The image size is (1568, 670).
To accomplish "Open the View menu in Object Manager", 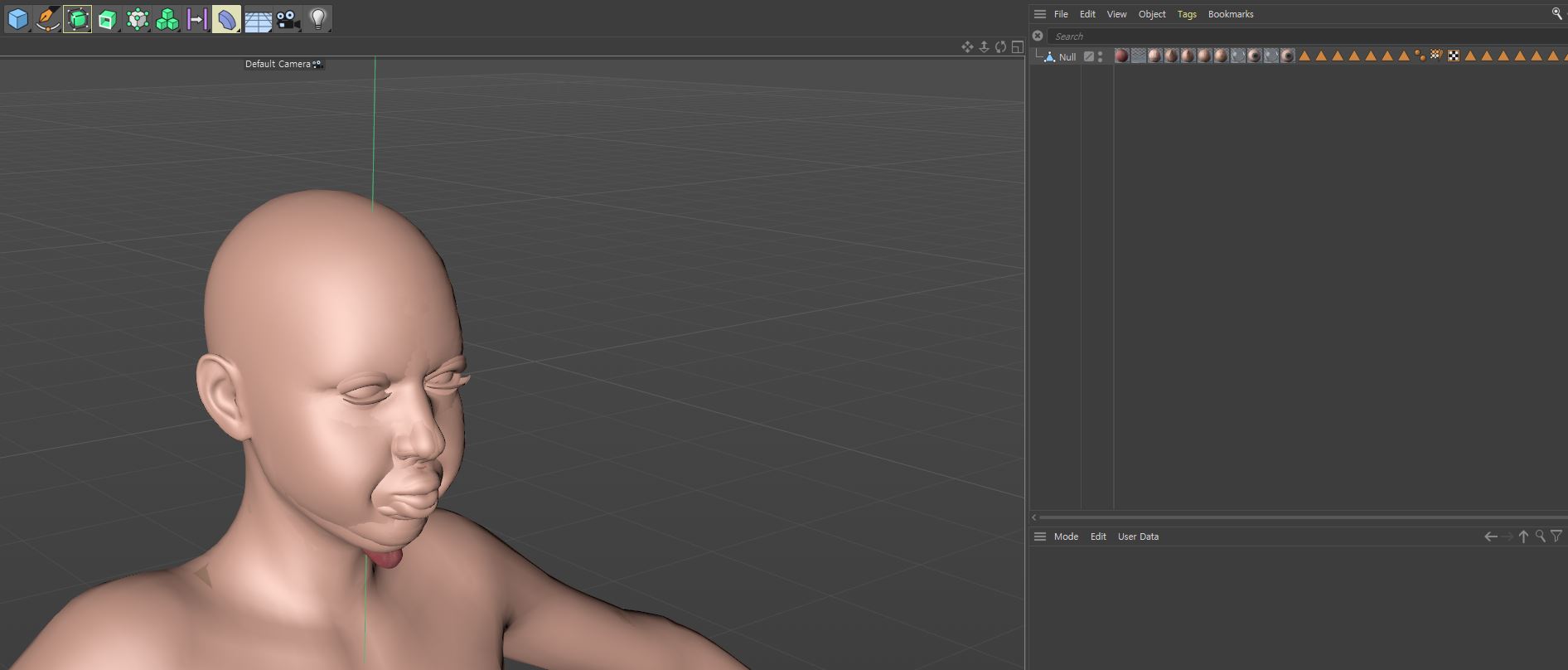I will pos(1116,14).
